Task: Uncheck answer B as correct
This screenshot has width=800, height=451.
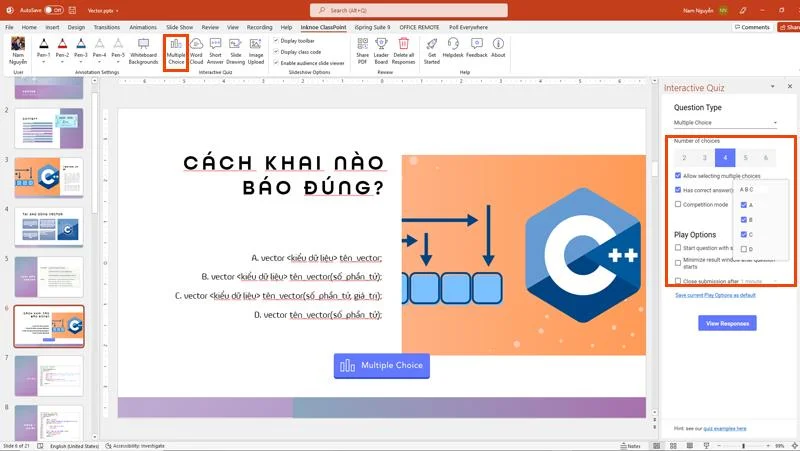Action: click(x=744, y=219)
